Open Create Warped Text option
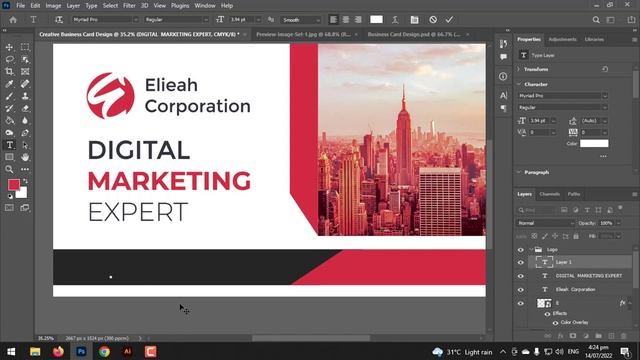Viewport: 640px width, 360px height. click(395, 20)
